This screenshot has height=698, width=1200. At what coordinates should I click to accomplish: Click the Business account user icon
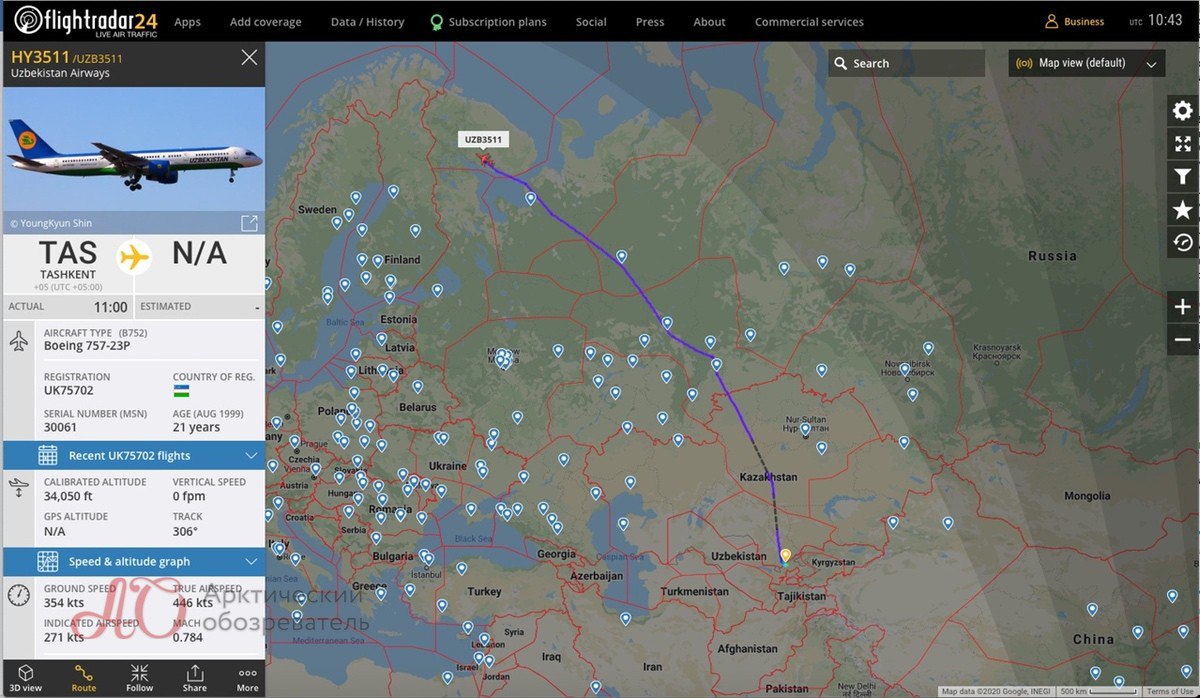[x=1052, y=21]
